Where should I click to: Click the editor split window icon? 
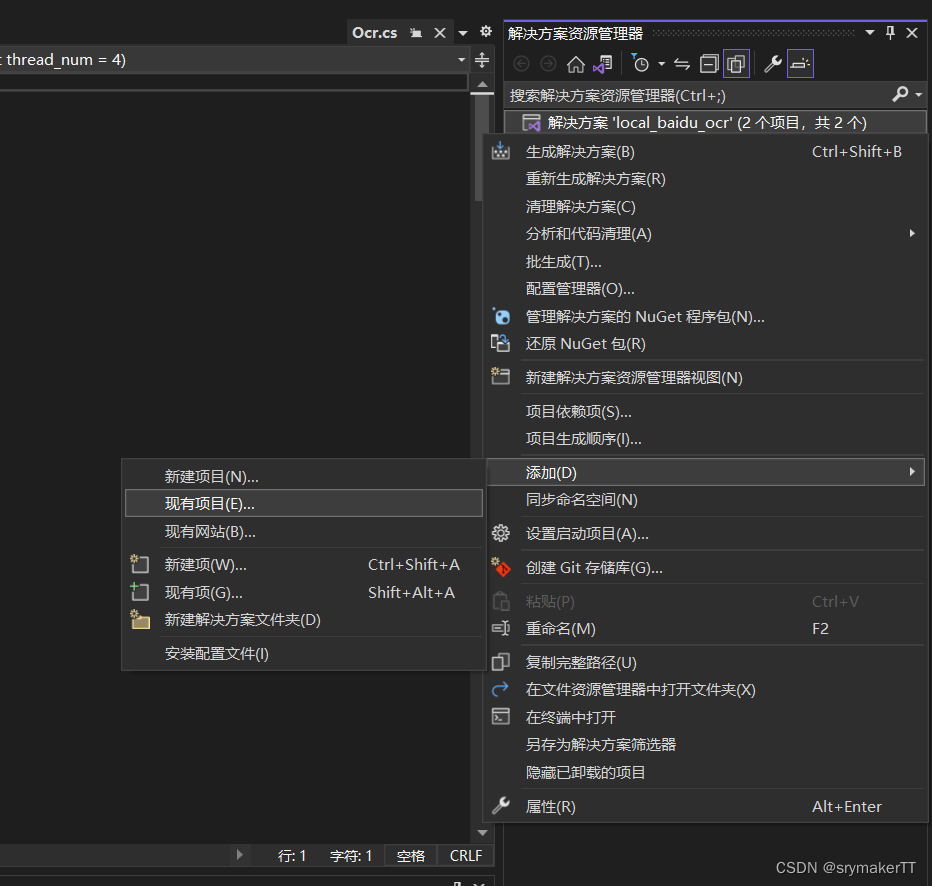[x=482, y=59]
